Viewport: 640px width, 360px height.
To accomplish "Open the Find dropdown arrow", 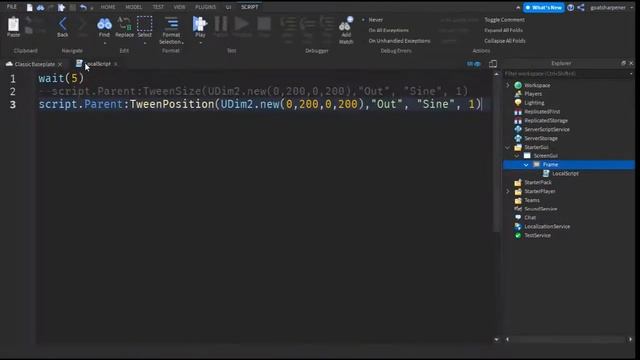I will point(104,43).
